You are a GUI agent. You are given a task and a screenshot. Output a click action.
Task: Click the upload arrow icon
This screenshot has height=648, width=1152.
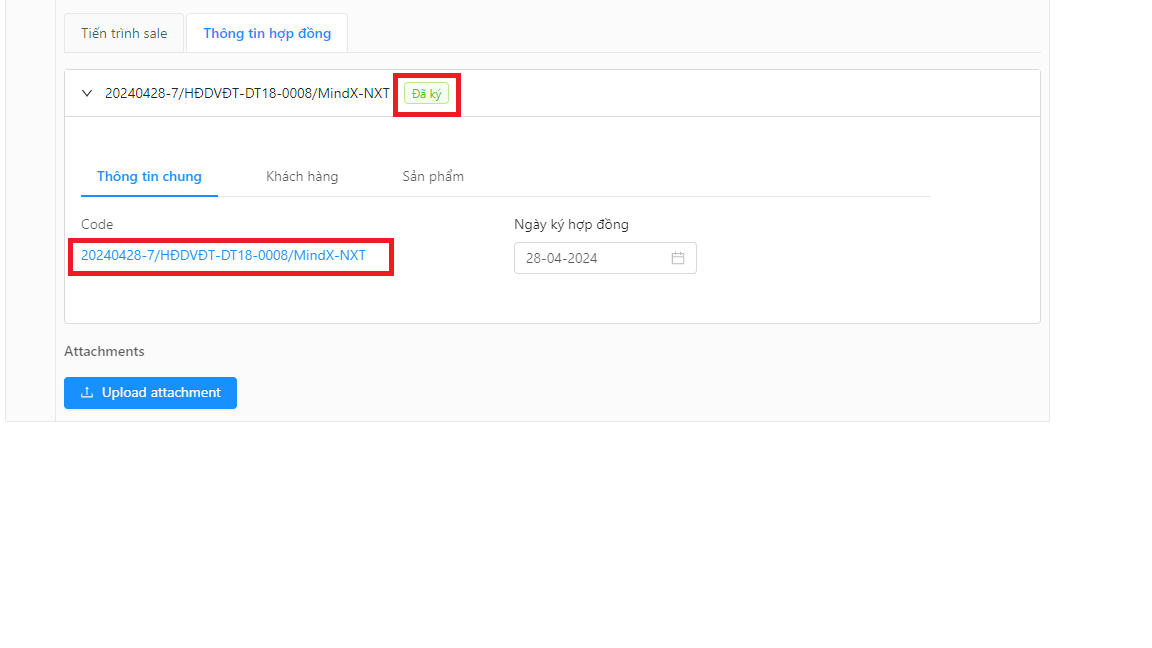point(87,393)
